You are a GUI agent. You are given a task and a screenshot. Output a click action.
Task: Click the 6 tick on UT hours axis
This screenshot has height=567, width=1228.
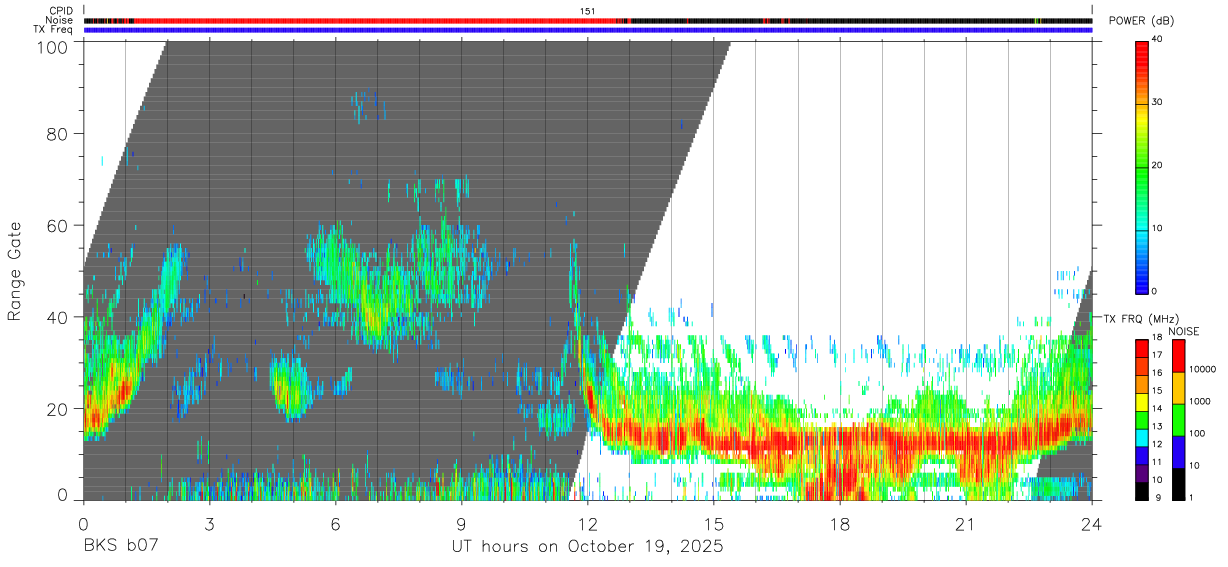coord(335,524)
